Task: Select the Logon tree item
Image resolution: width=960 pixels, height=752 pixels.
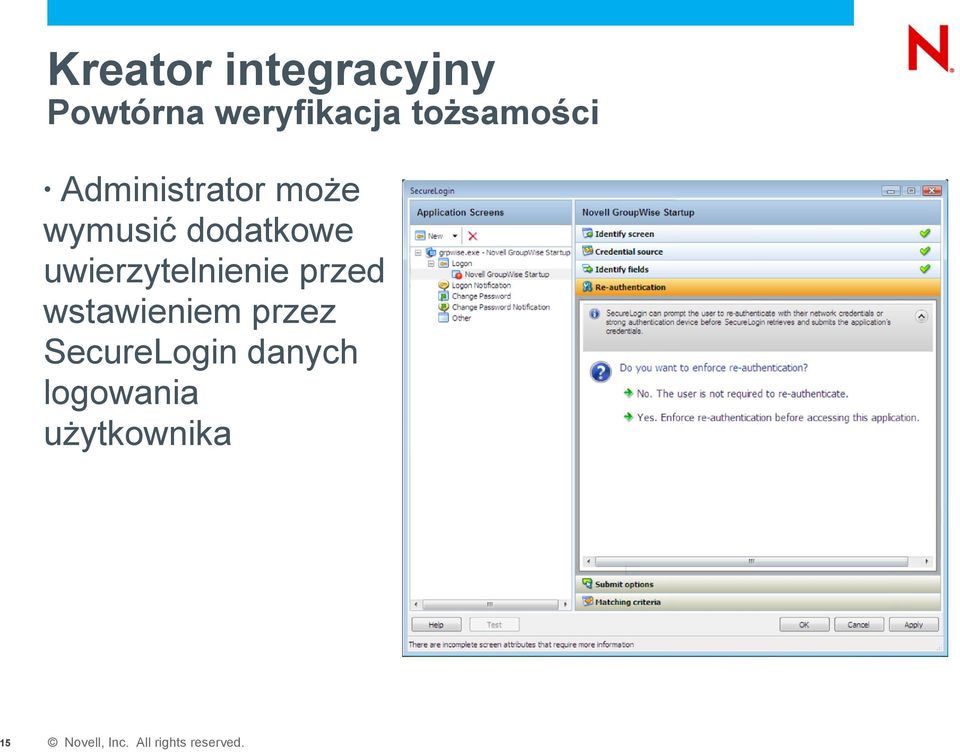Action: click(462, 263)
